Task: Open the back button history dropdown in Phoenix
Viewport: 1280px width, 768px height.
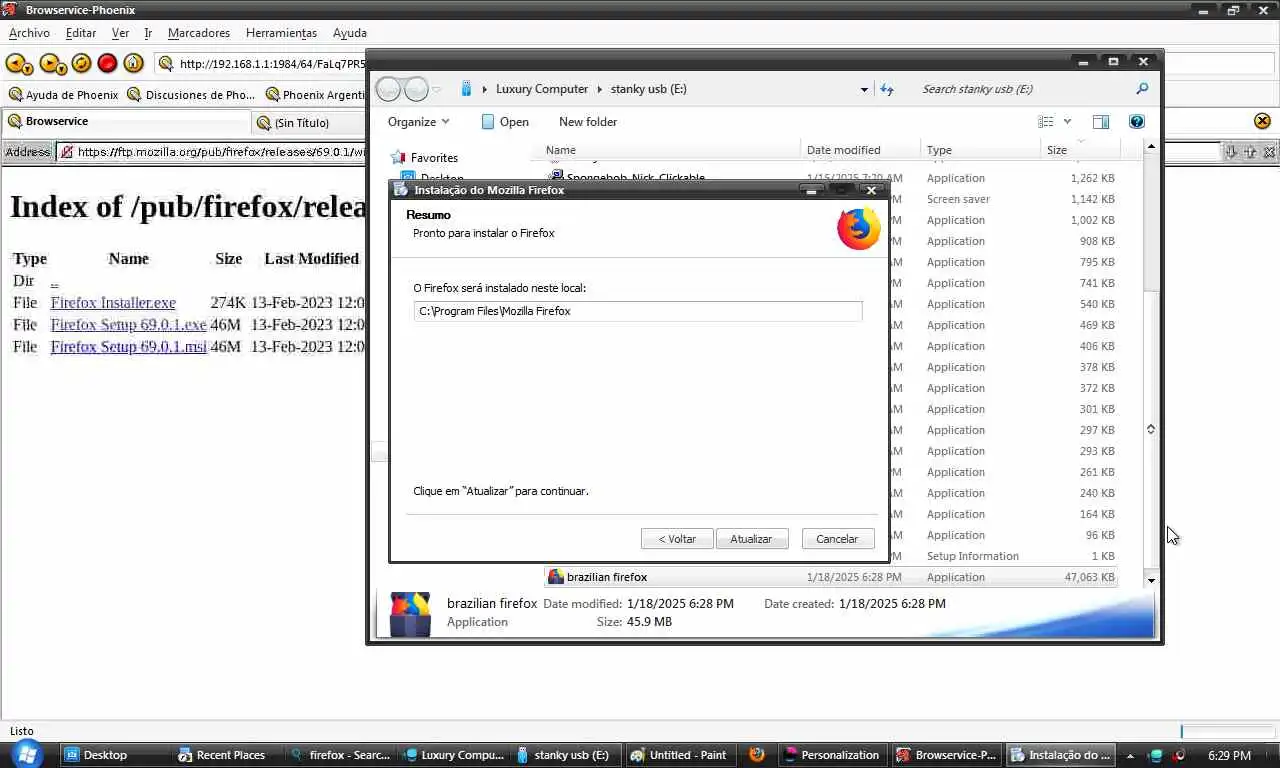Action: (x=28, y=69)
